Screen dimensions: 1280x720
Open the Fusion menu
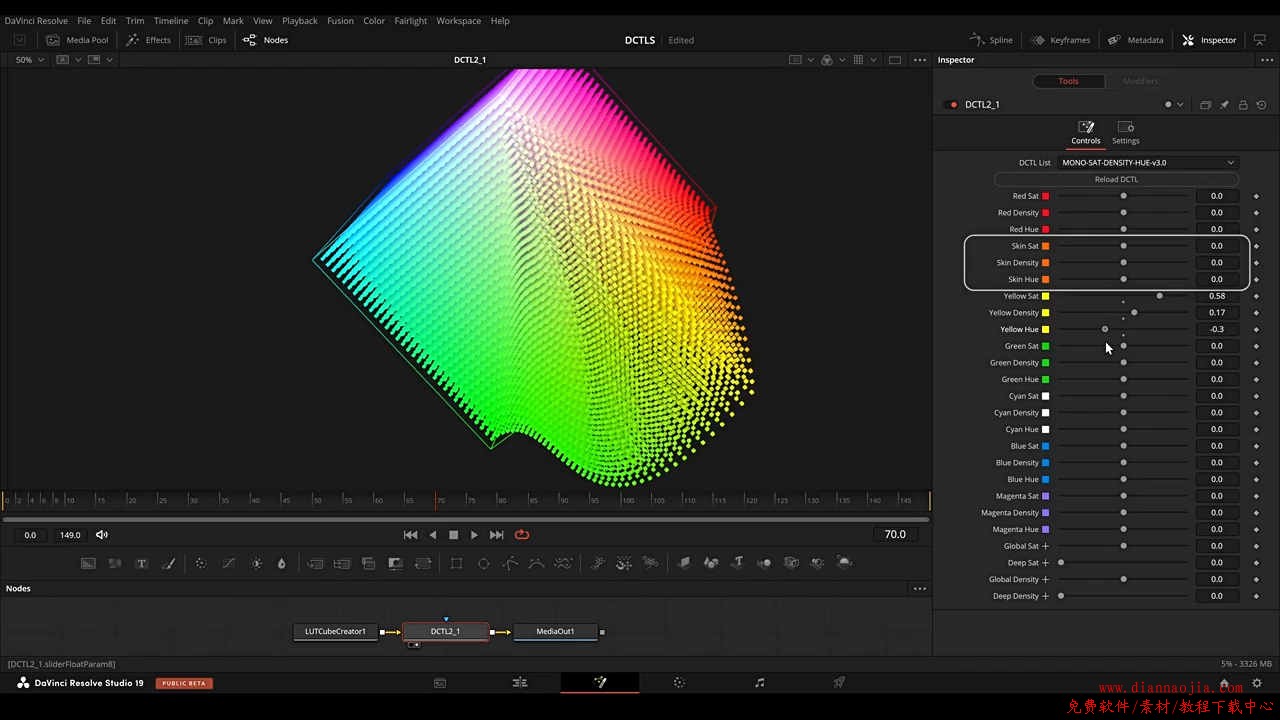point(340,21)
